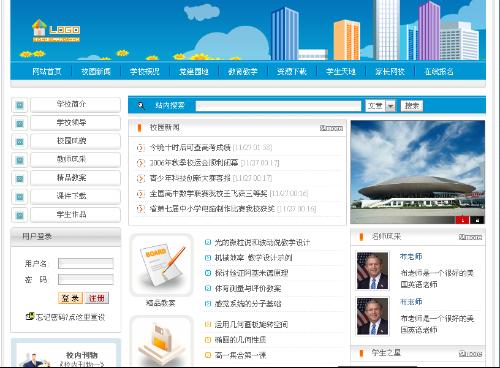Open the BOARD notepad icon above 精品教案
This screenshot has height=368, width=500.
[x=162, y=265]
